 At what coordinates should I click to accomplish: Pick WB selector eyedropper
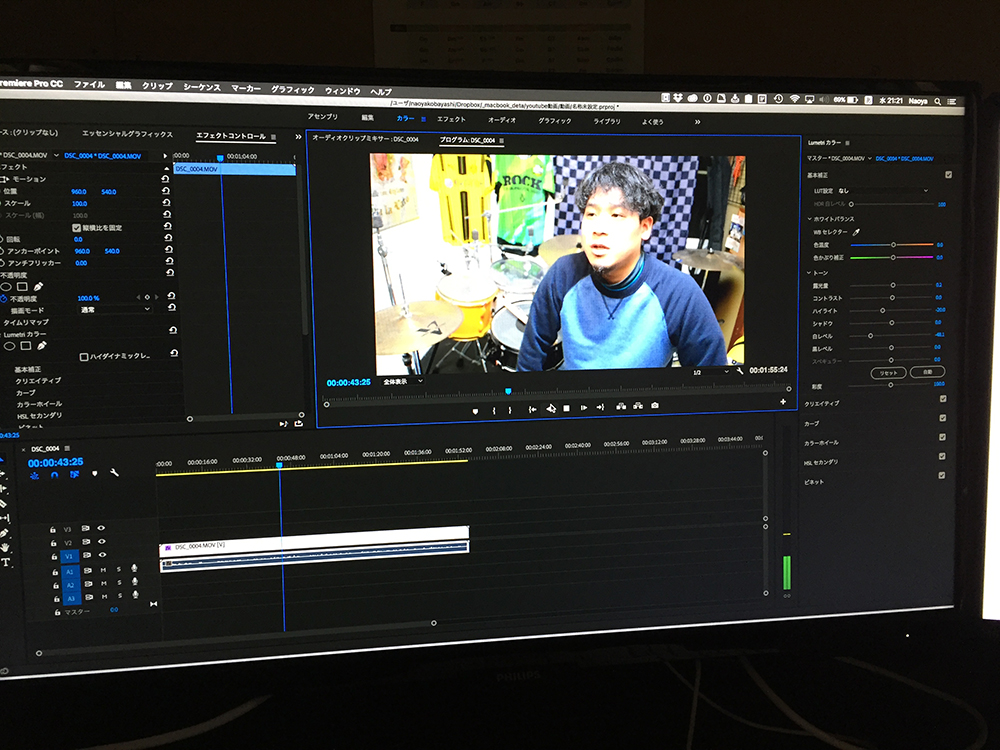tap(856, 232)
